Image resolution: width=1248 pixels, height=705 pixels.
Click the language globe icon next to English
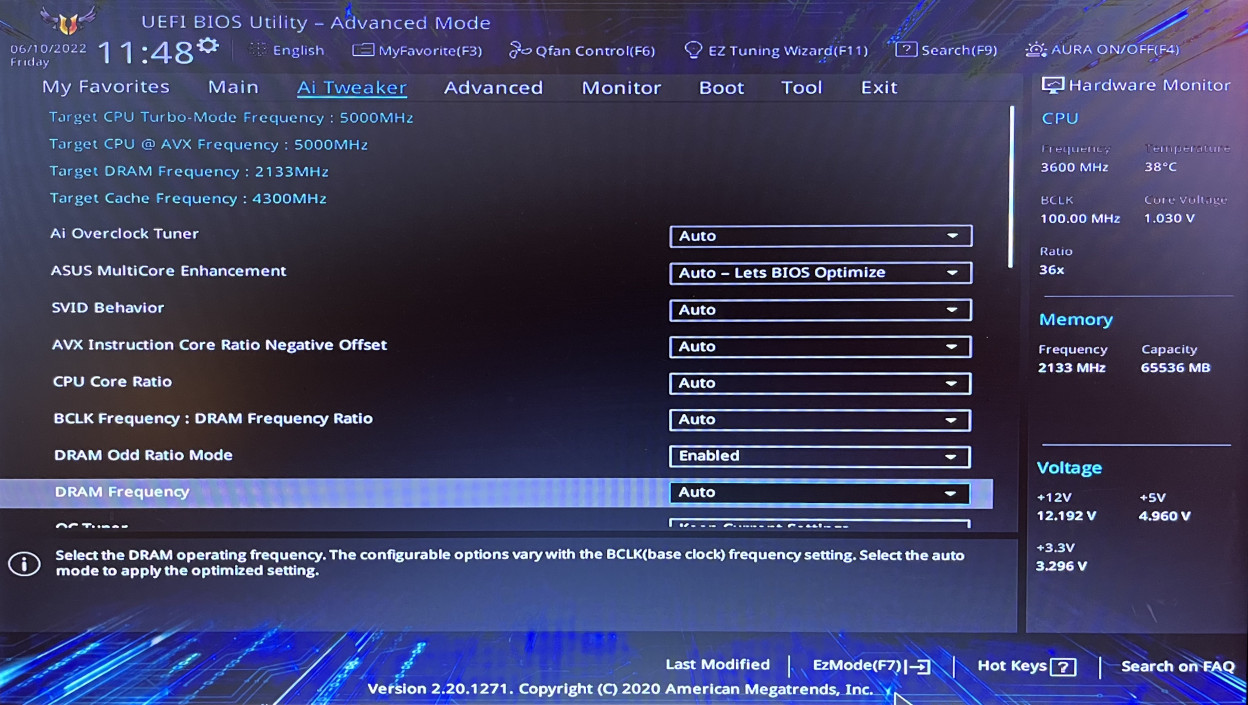click(x=258, y=50)
